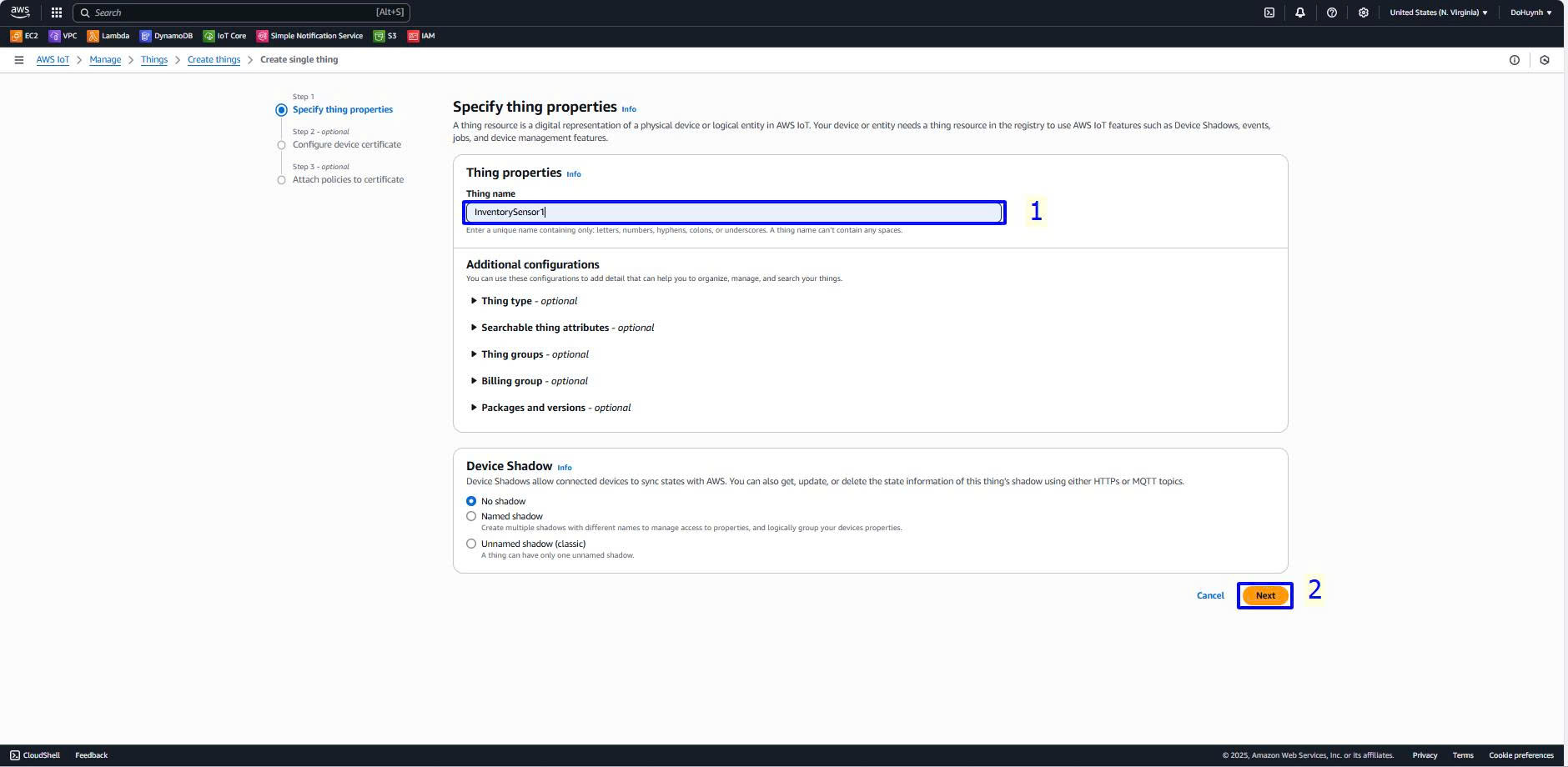Click the Thing name input field

point(734,213)
